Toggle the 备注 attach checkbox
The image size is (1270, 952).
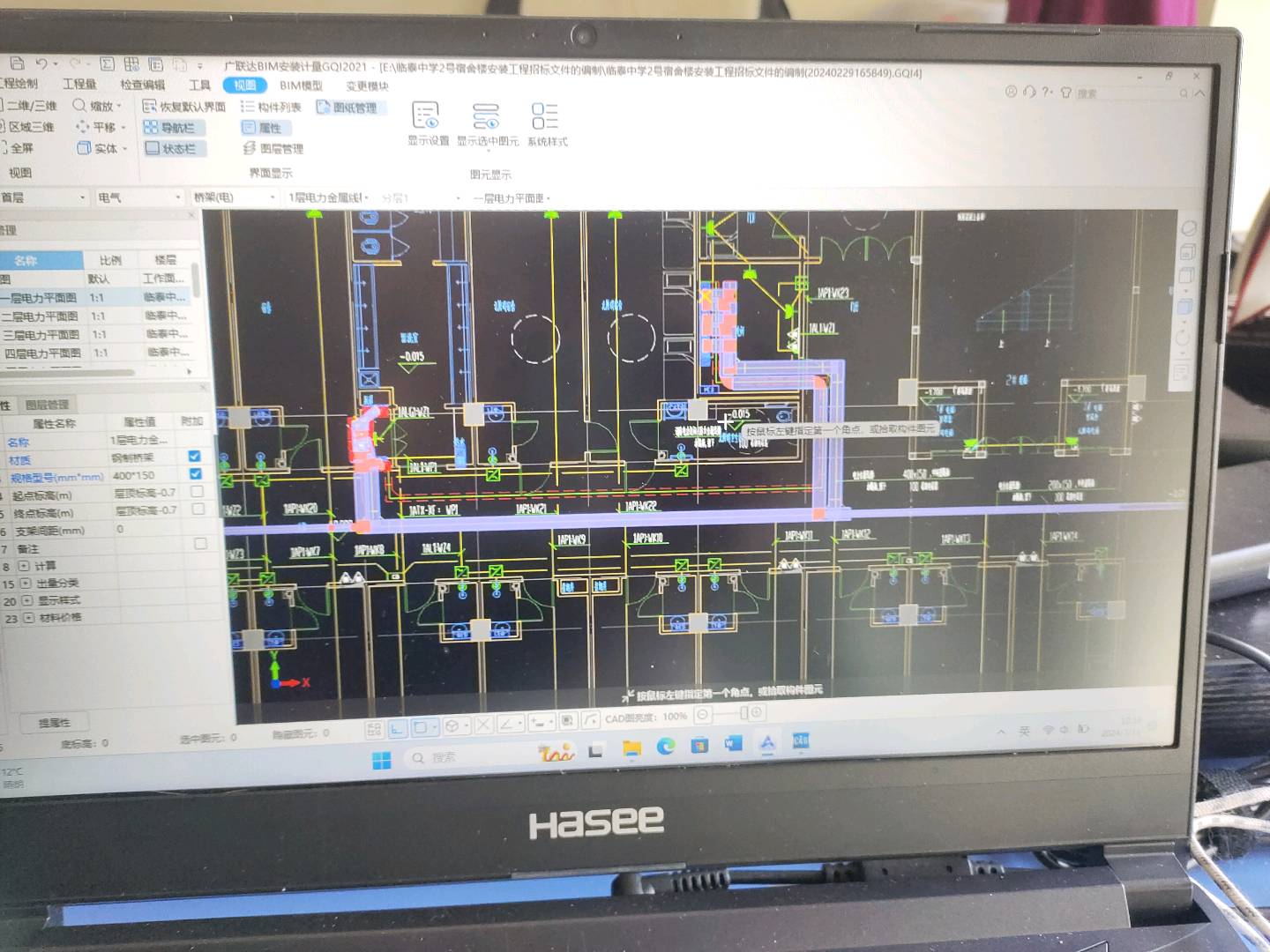[200, 544]
